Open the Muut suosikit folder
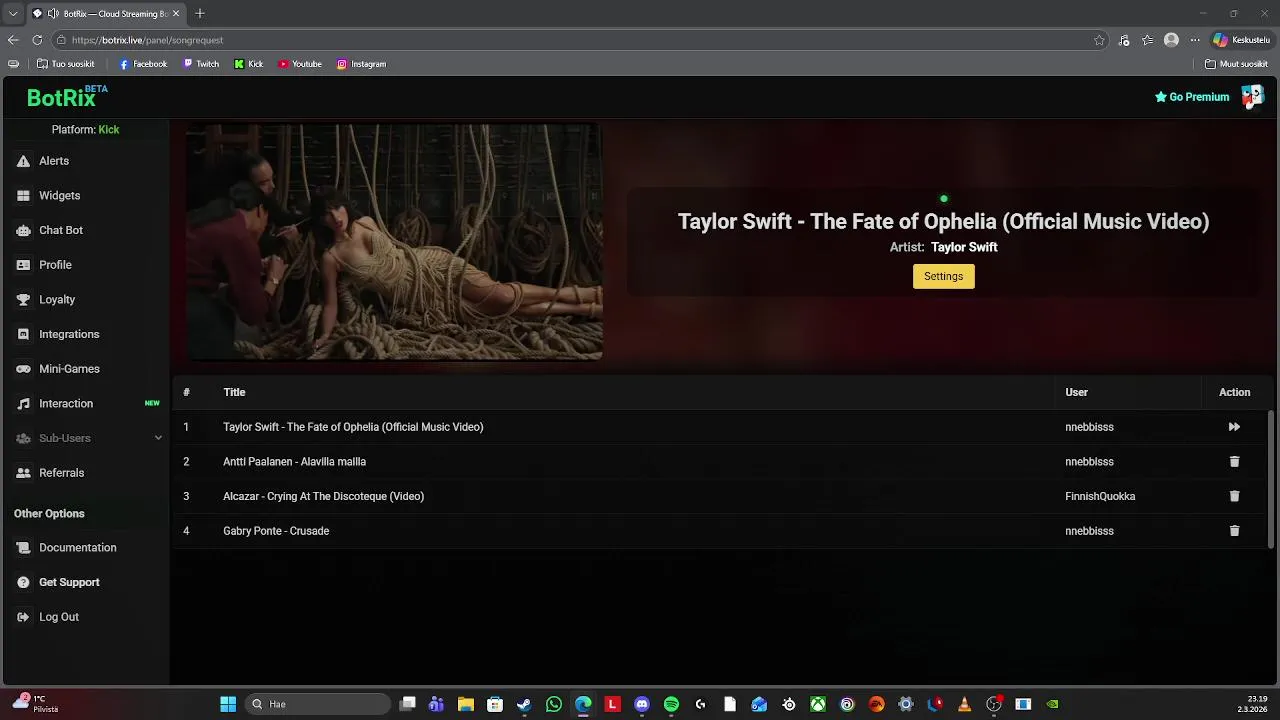This screenshot has height=720, width=1280. coord(1237,64)
